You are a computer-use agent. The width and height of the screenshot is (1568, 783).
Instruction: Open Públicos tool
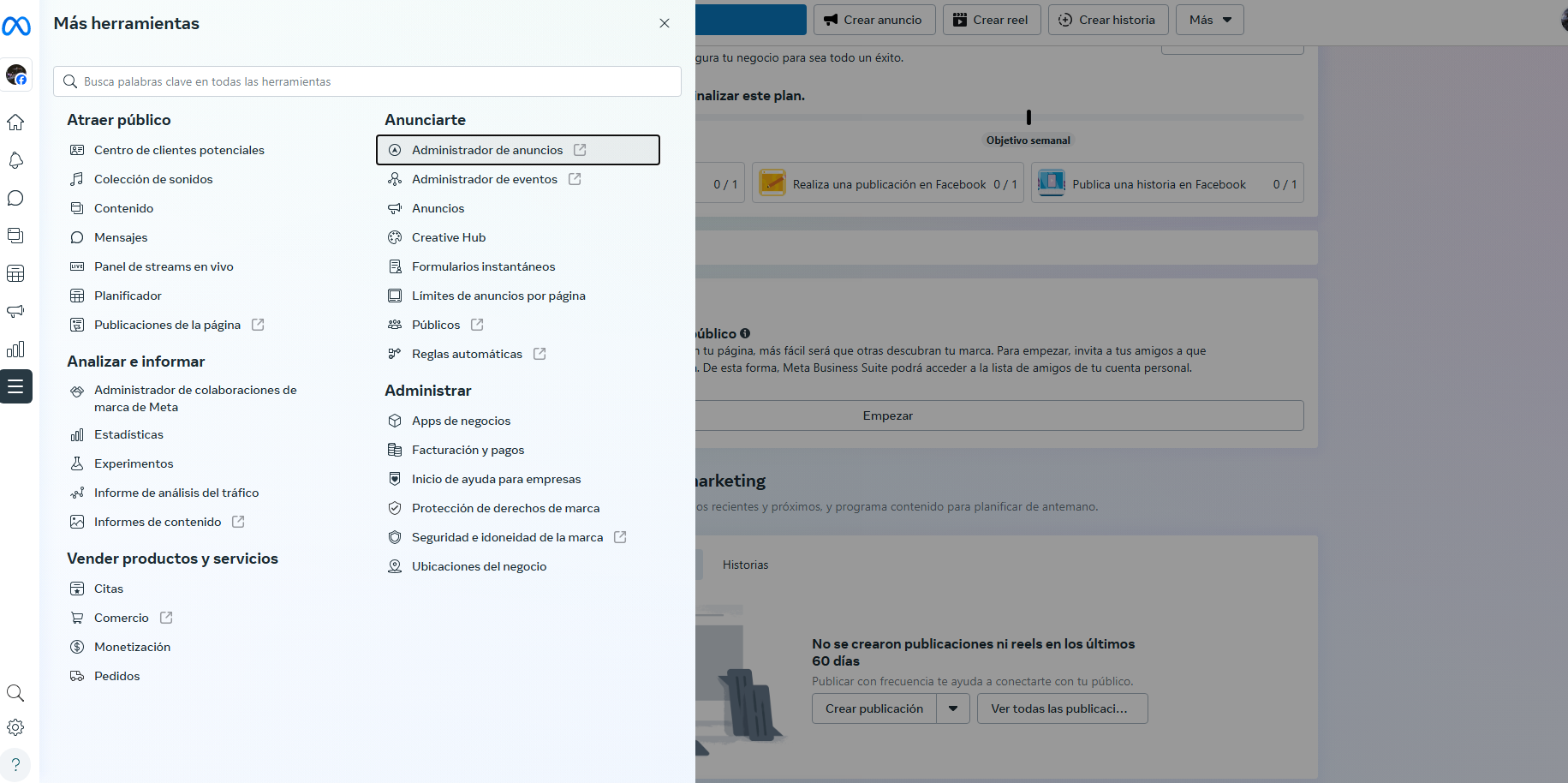pyautogui.click(x=436, y=325)
